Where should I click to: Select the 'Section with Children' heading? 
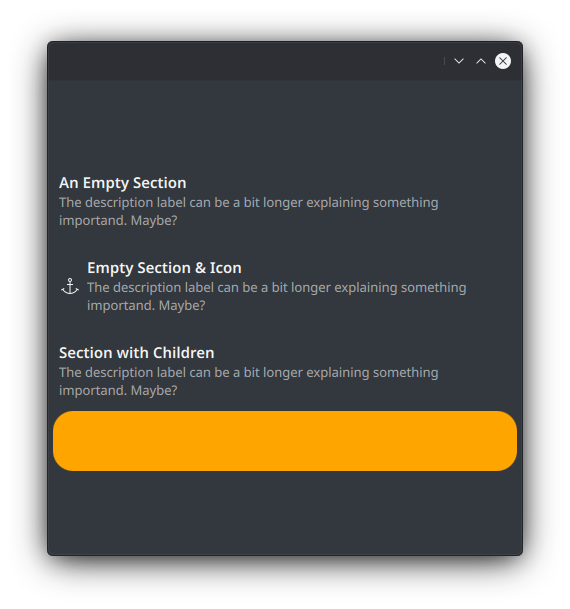[137, 353]
